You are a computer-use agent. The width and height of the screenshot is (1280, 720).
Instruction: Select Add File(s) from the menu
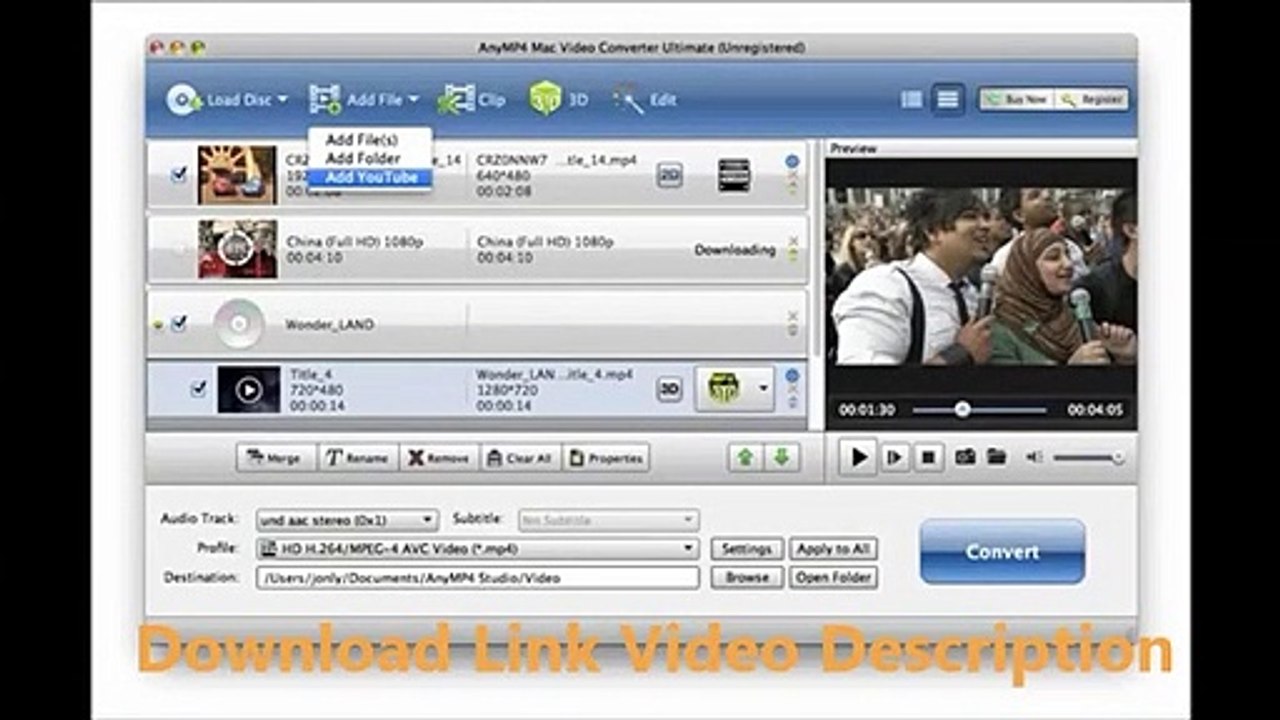point(362,140)
